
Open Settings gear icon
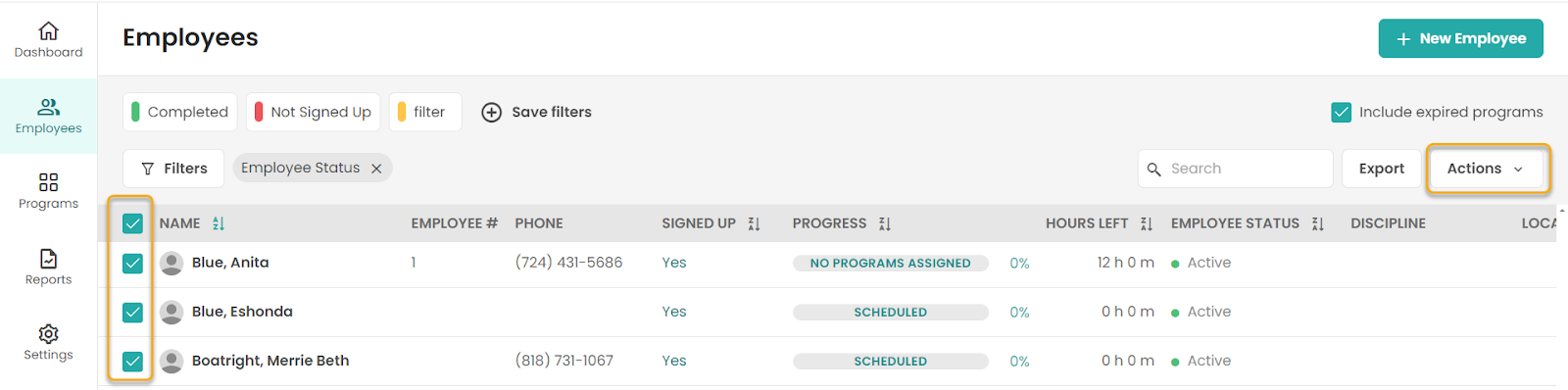(x=48, y=334)
